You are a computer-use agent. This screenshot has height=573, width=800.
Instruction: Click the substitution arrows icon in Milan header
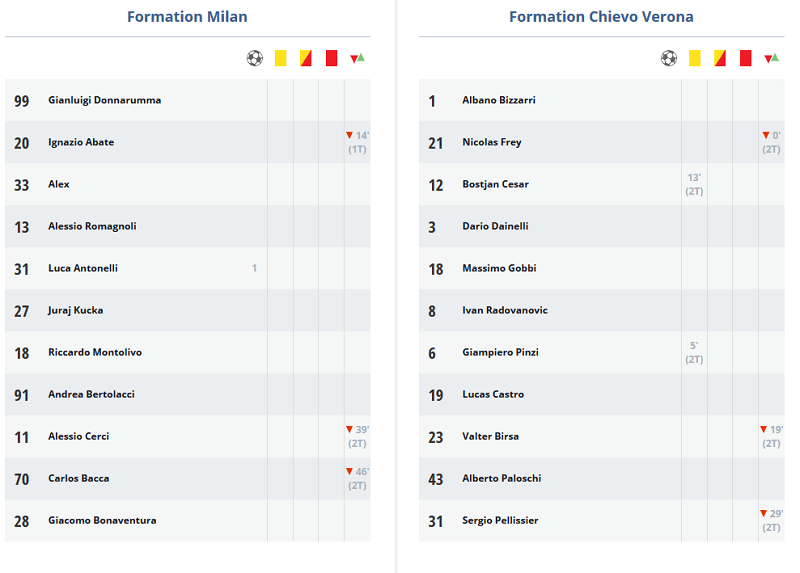357,58
